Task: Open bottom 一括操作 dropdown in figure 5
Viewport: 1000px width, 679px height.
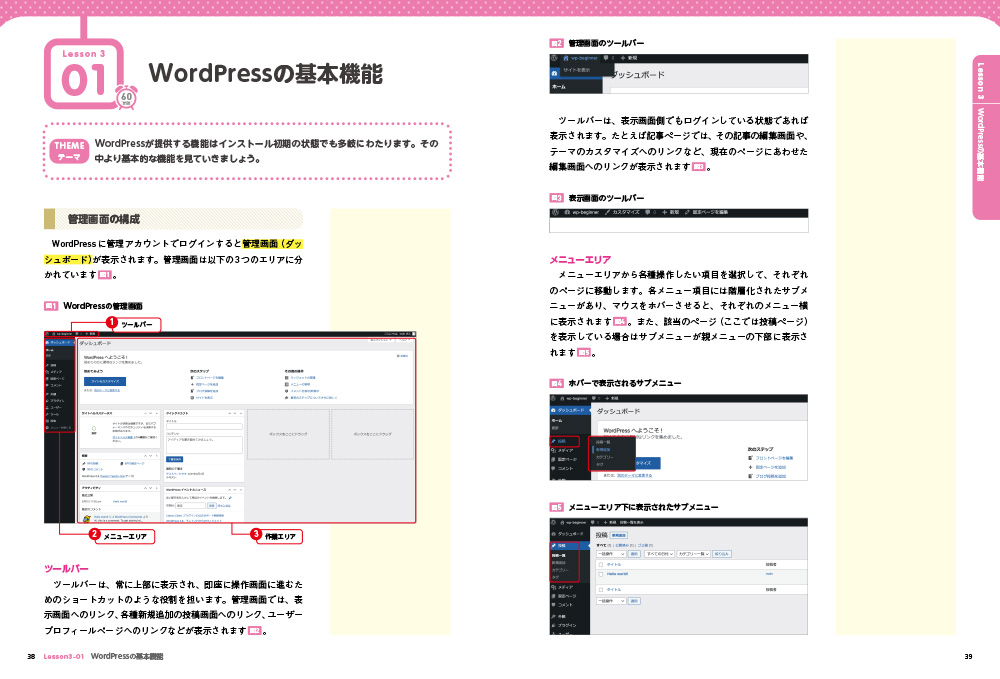Action: [x=610, y=601]
